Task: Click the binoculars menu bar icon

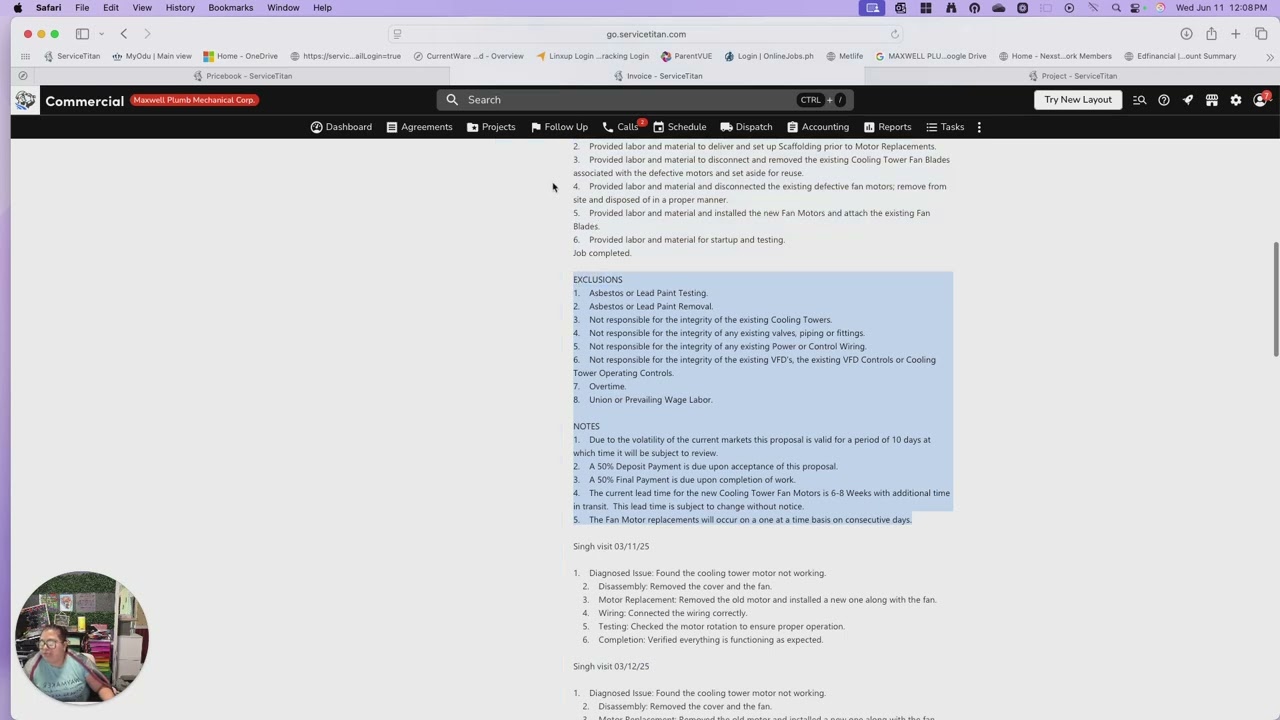Action: (x=949, y=8)
